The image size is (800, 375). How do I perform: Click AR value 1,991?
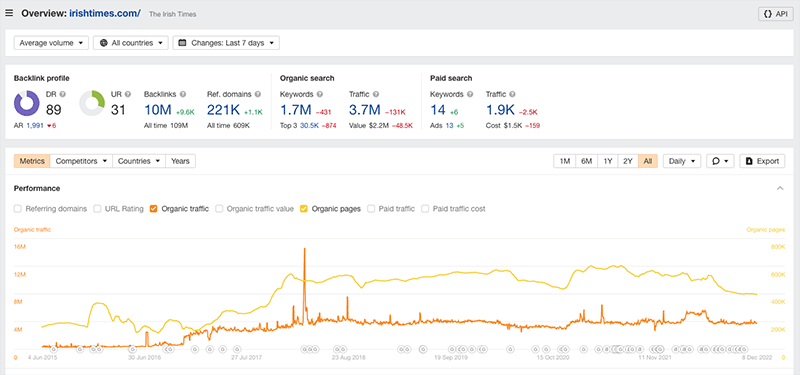point(34,126)
